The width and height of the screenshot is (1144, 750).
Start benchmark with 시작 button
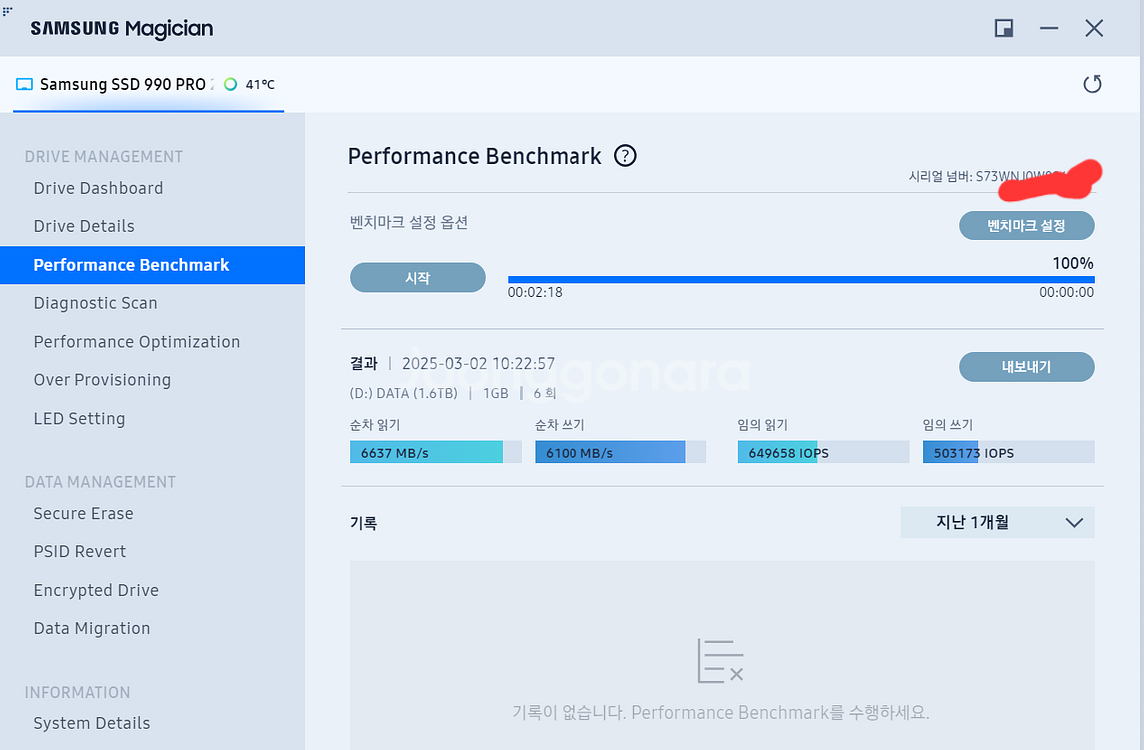[417, 277]
